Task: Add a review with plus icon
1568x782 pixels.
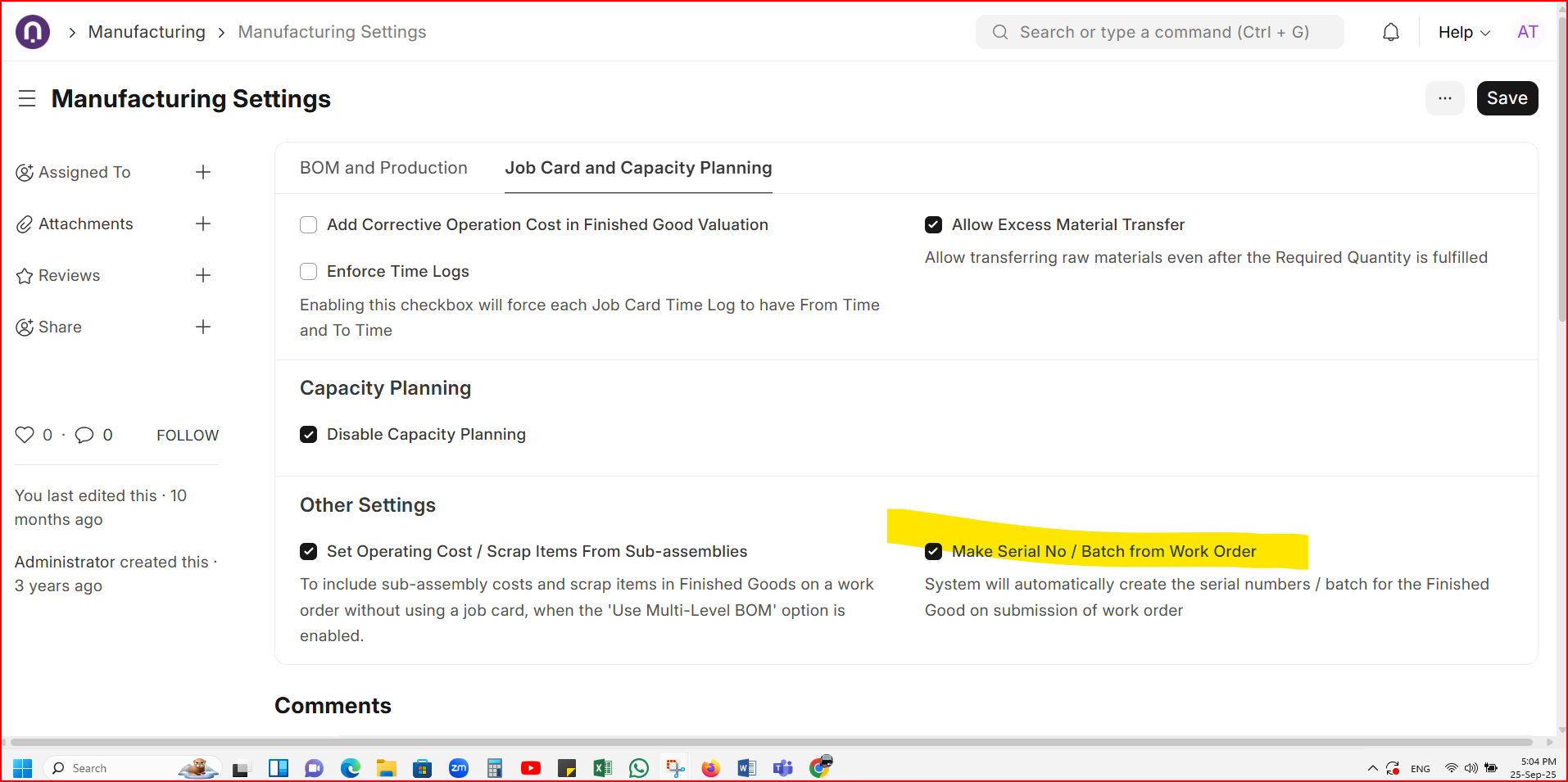Action: point(203,275)
